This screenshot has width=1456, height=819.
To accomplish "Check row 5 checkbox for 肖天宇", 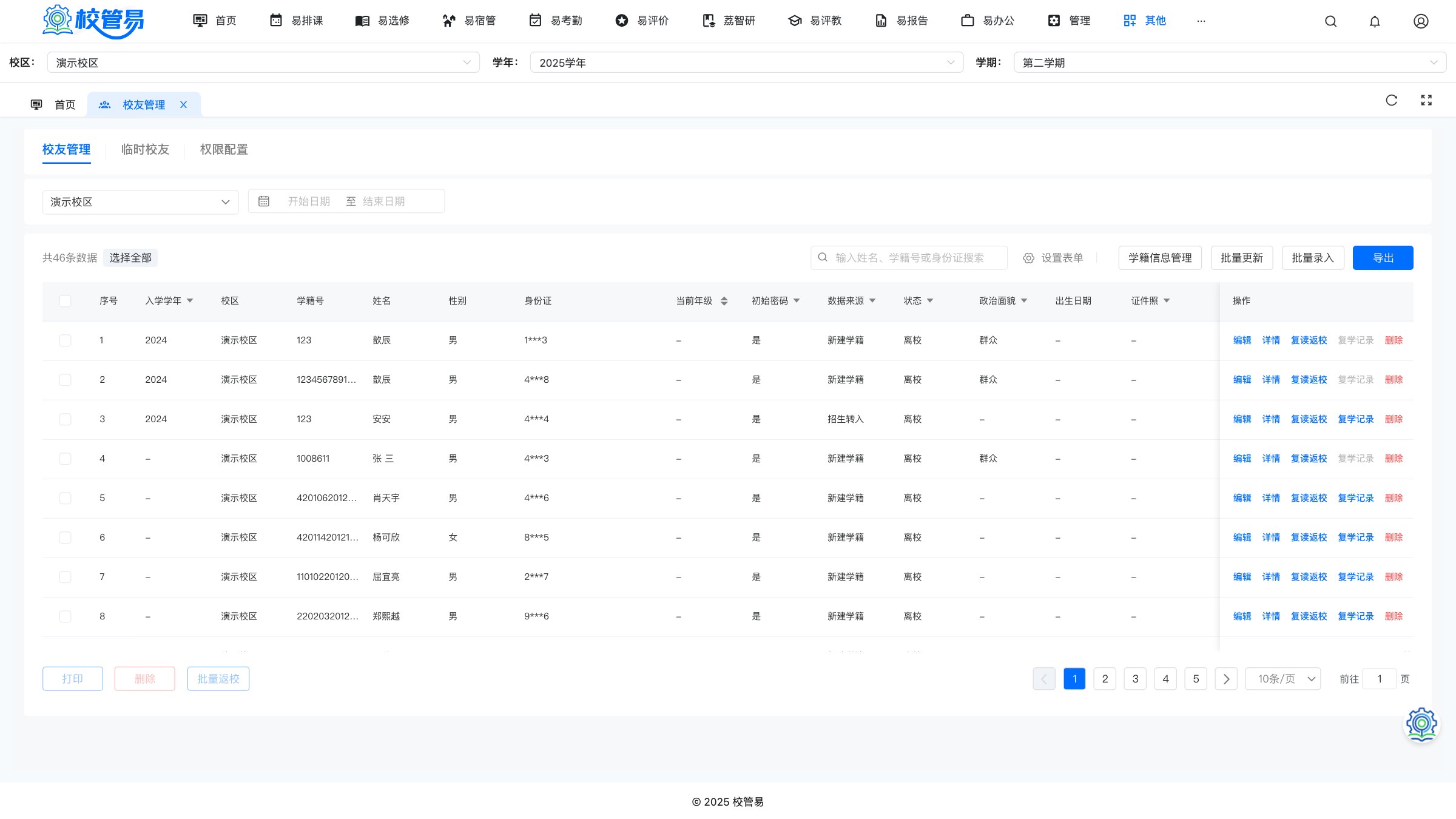I will pyautogui.click(x=65, y=498).
